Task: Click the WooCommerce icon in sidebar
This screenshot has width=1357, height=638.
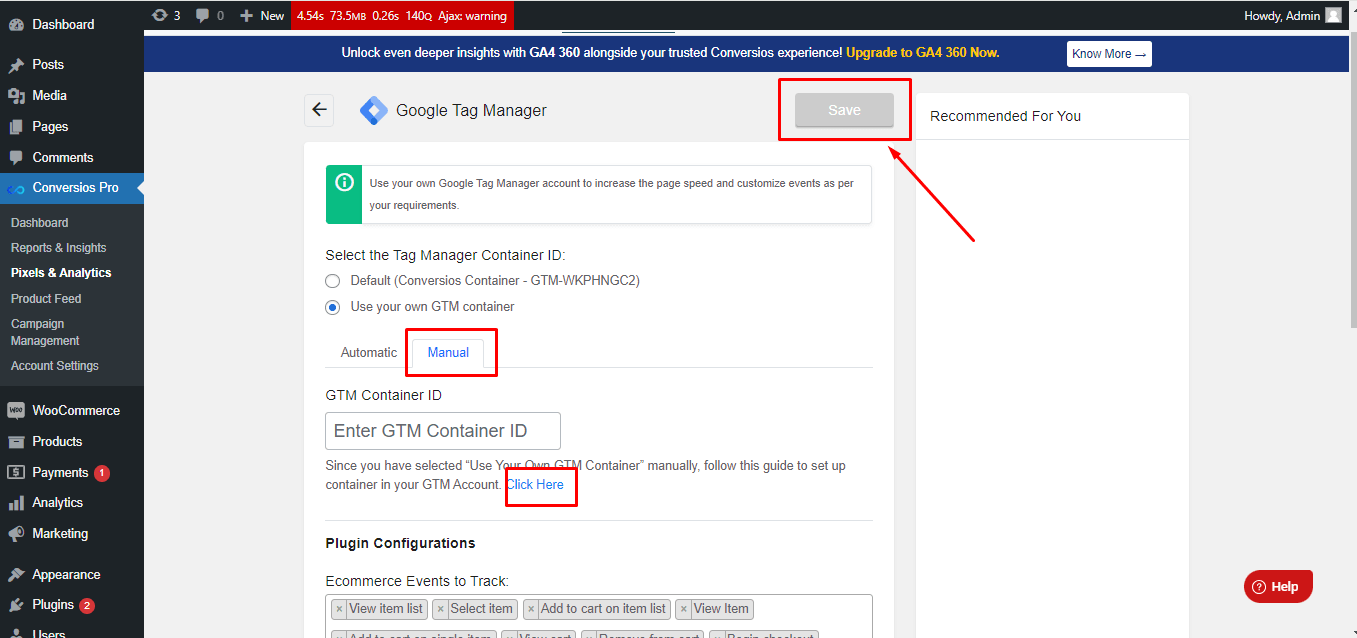Action: [16, 410]
